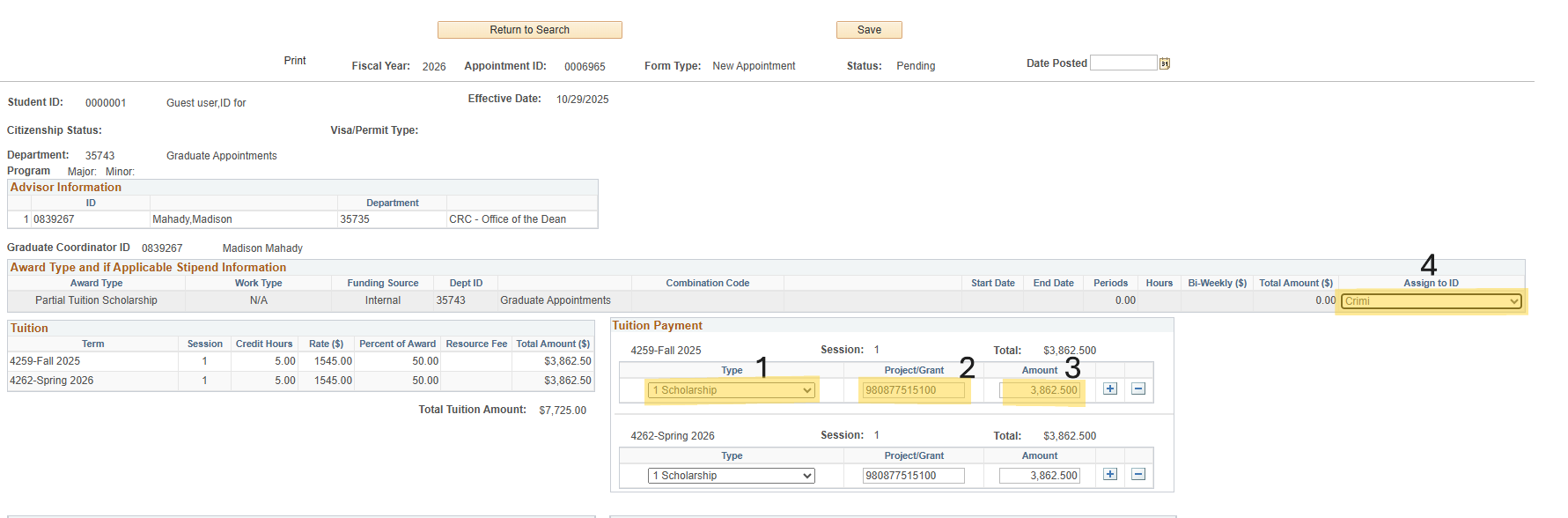Click Fall 2025 Project/Grant field
1568x518 pixels.
point(913,390)
